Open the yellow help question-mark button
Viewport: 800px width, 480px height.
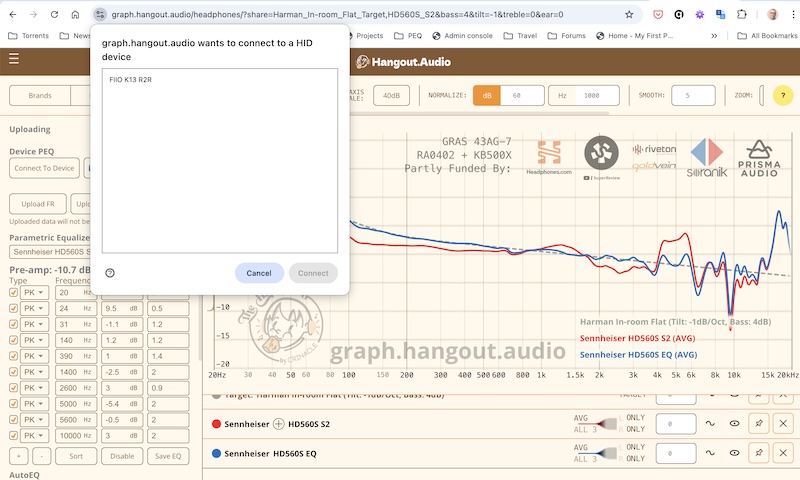[783, 95]
